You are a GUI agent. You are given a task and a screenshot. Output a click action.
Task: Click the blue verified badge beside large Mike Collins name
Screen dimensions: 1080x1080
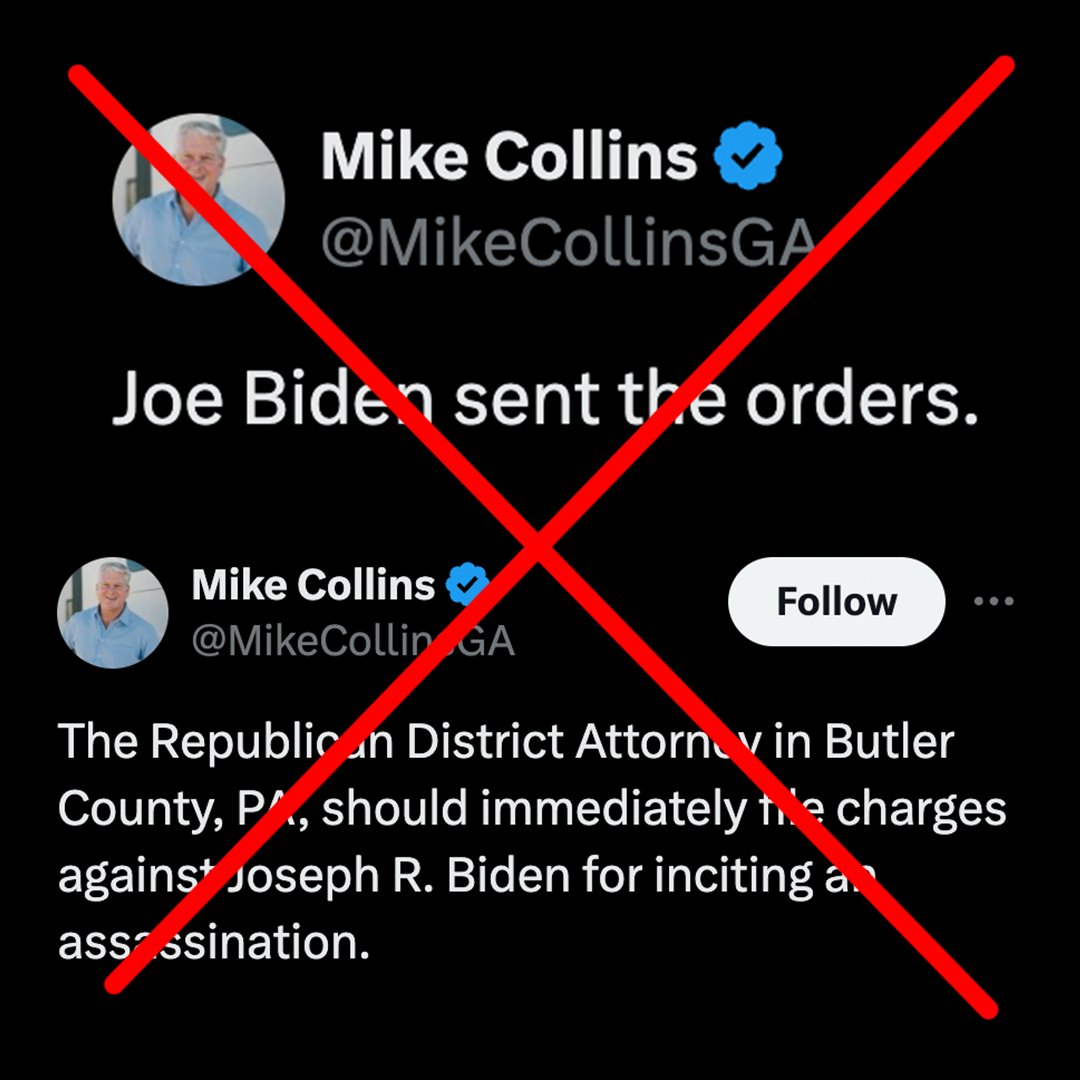(747, 156)
